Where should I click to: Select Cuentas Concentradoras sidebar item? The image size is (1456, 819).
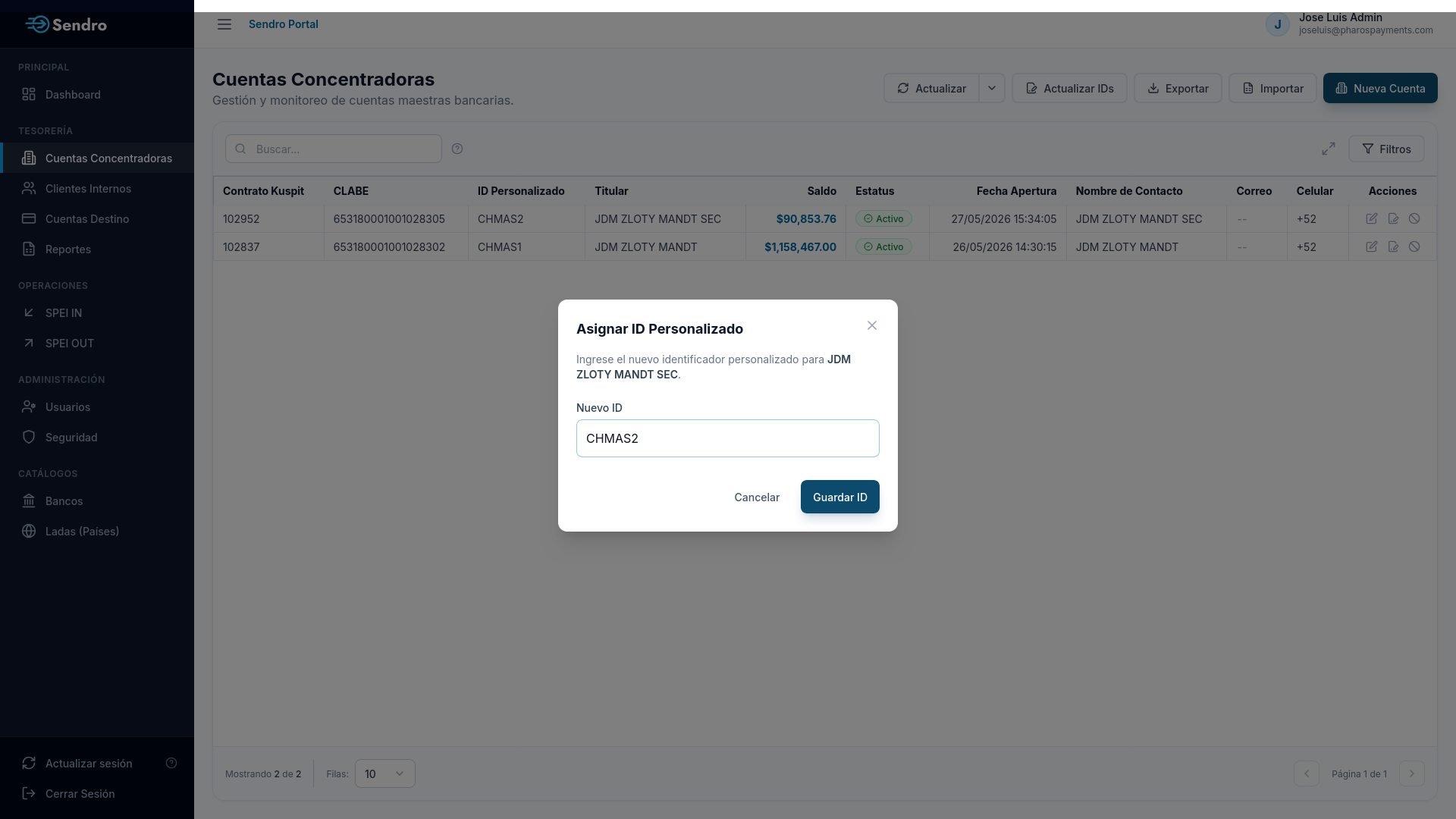97,158
